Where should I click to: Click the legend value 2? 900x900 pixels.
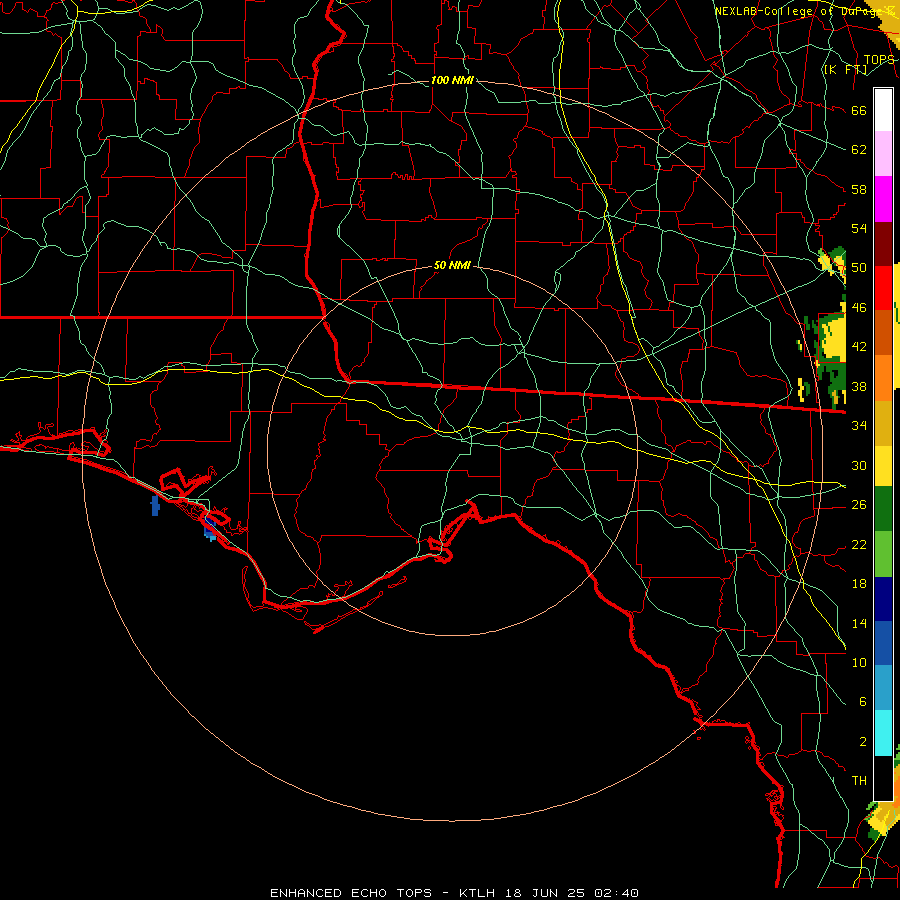(862, 742)
